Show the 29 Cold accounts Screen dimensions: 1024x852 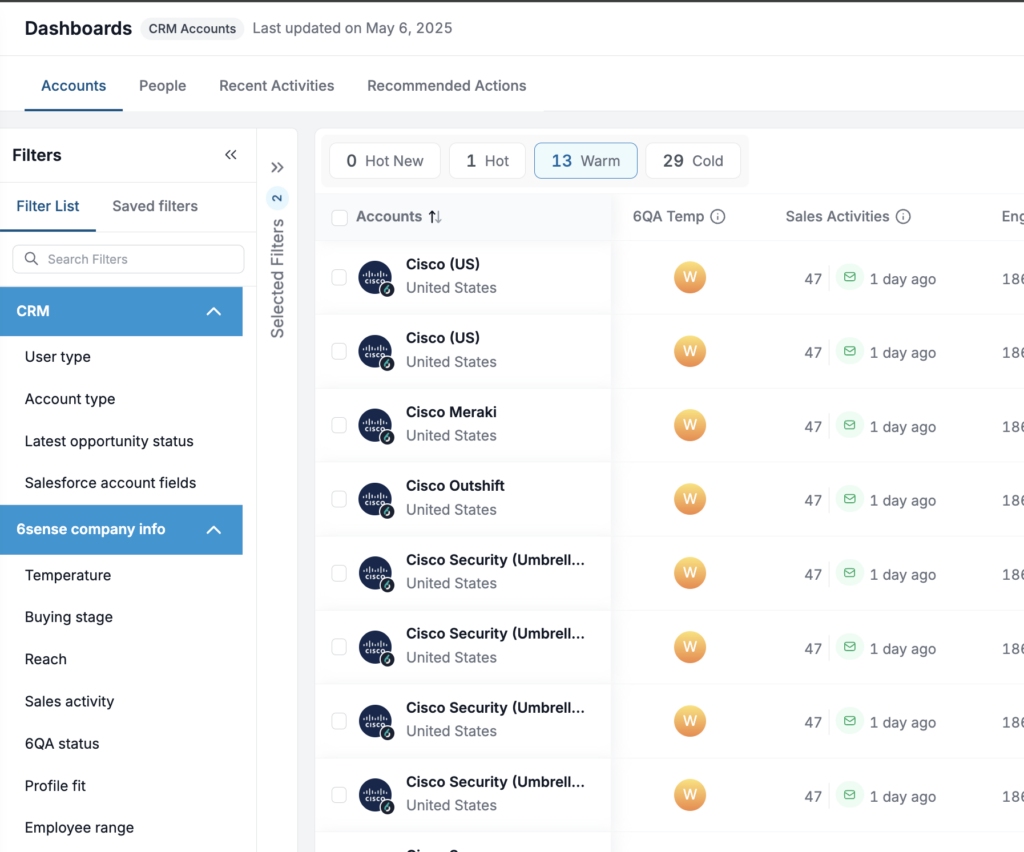(x=693, y=161)
